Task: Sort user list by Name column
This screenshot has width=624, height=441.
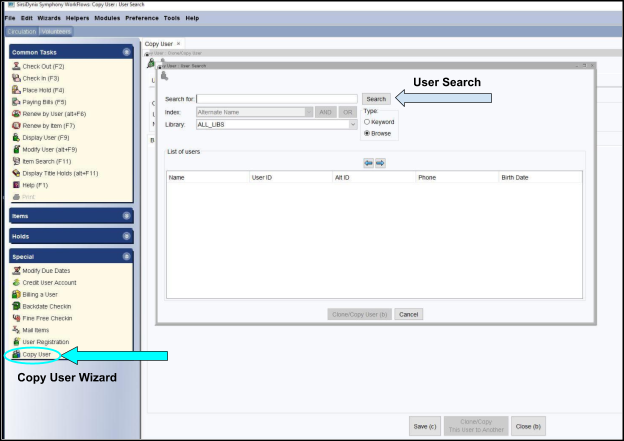Action: click(x=208, y=178)
